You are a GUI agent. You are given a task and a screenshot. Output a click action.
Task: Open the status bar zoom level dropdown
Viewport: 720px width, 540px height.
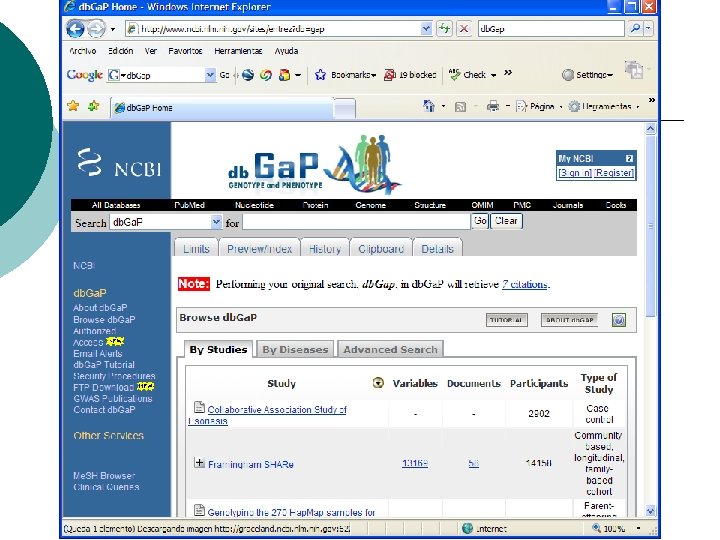[x=638, y=528]
